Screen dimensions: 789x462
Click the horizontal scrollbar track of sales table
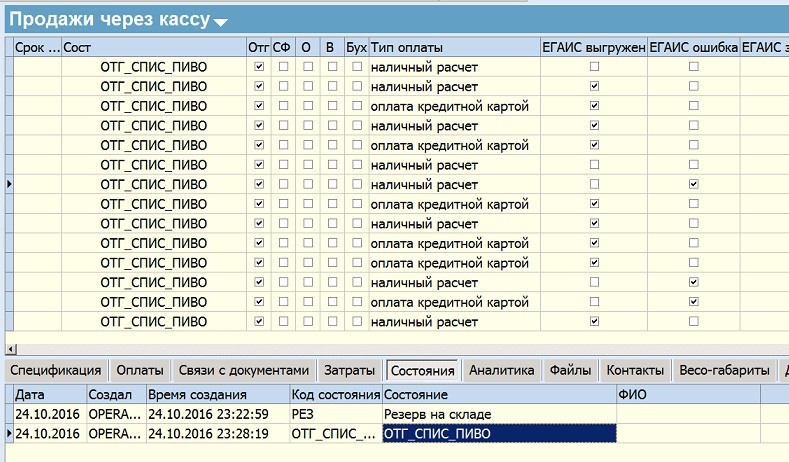point(403,349)
